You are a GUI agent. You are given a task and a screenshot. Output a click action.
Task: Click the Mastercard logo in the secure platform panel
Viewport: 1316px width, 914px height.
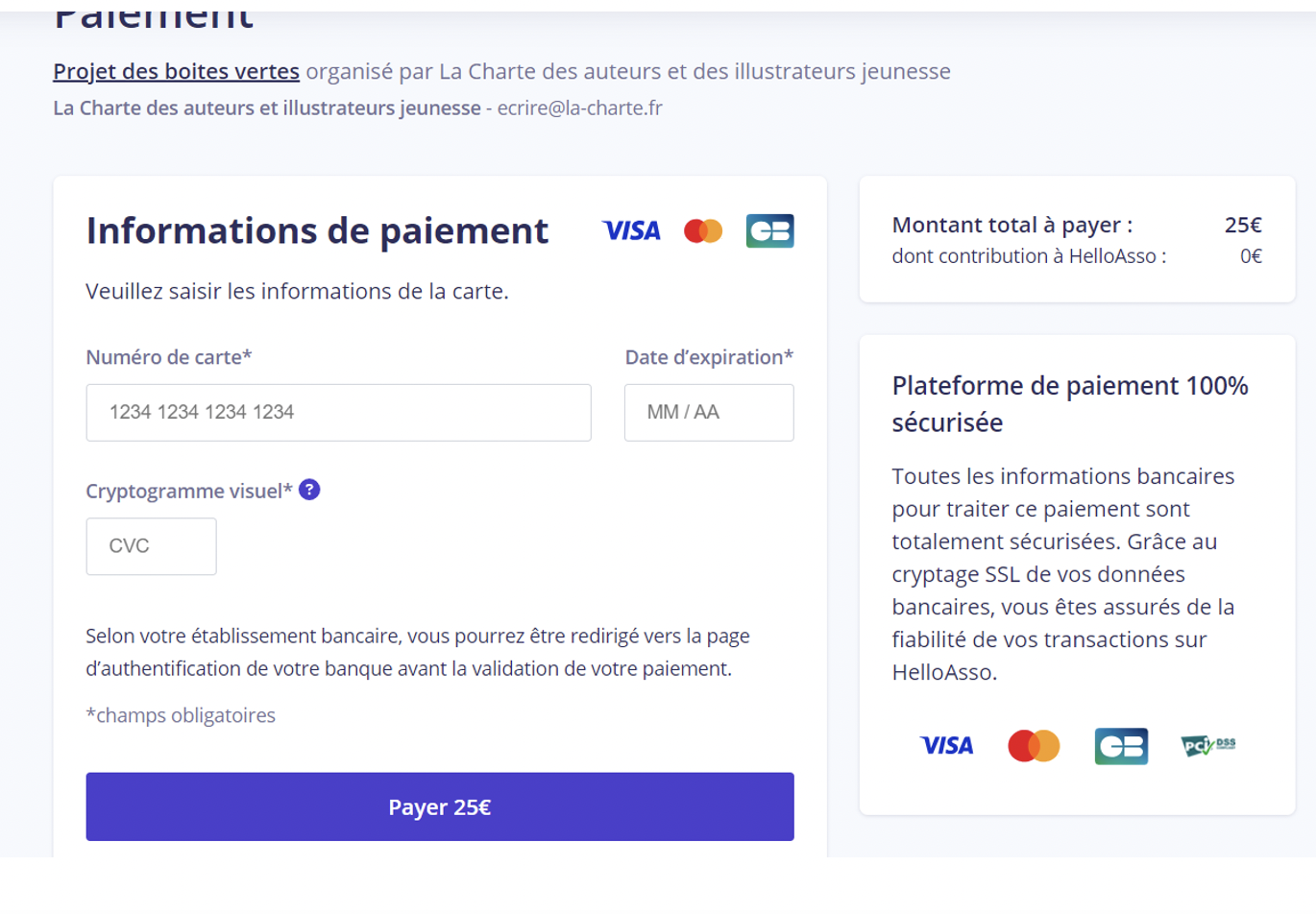(x=1034, y=745)
